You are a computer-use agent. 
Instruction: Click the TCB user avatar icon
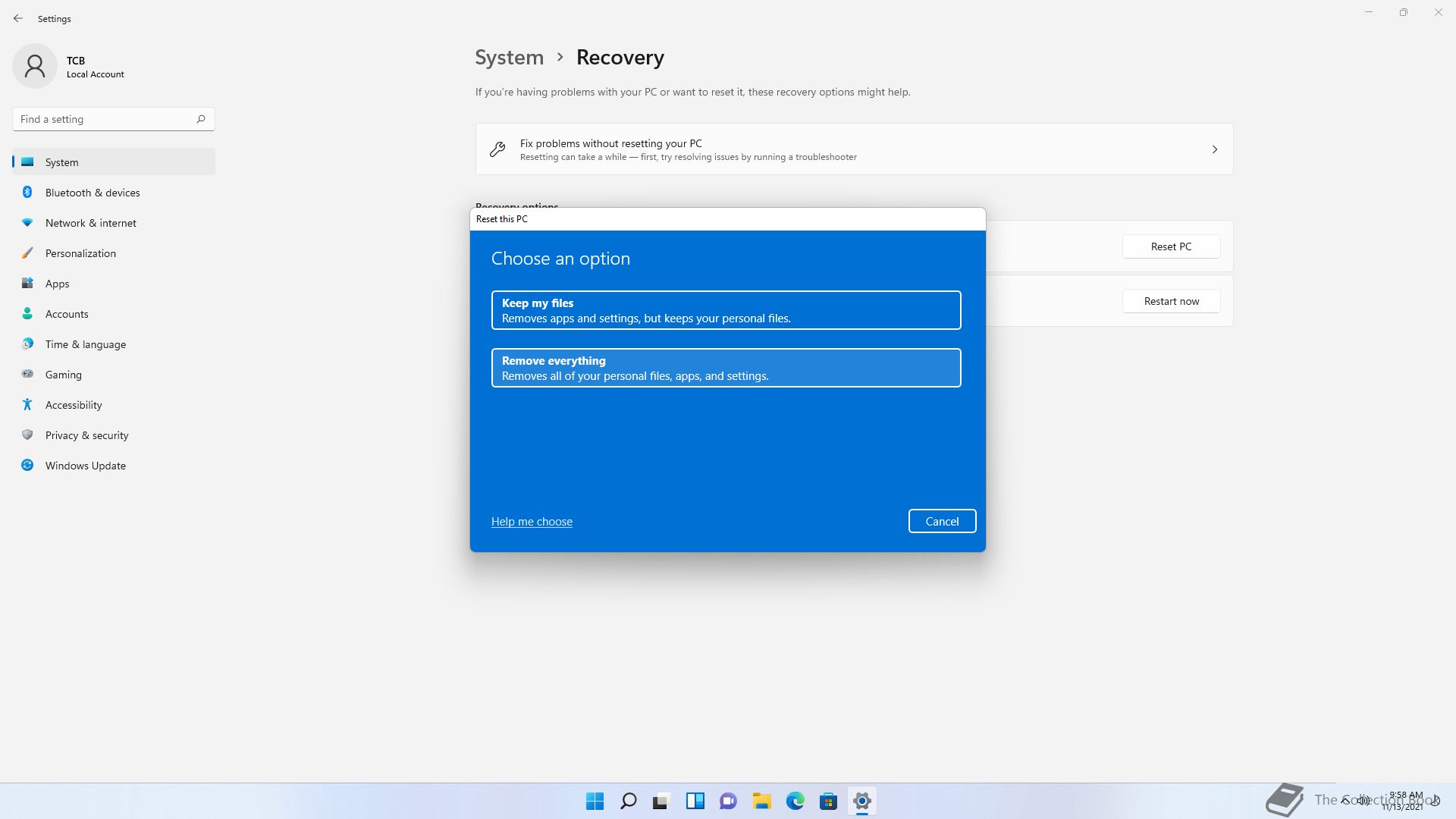(35, 66)
